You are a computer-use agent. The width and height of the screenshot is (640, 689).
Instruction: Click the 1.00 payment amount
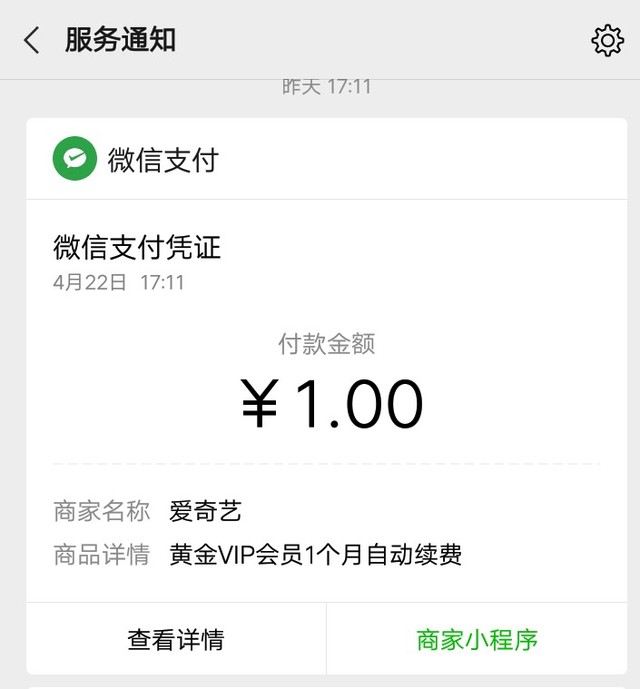359,404
